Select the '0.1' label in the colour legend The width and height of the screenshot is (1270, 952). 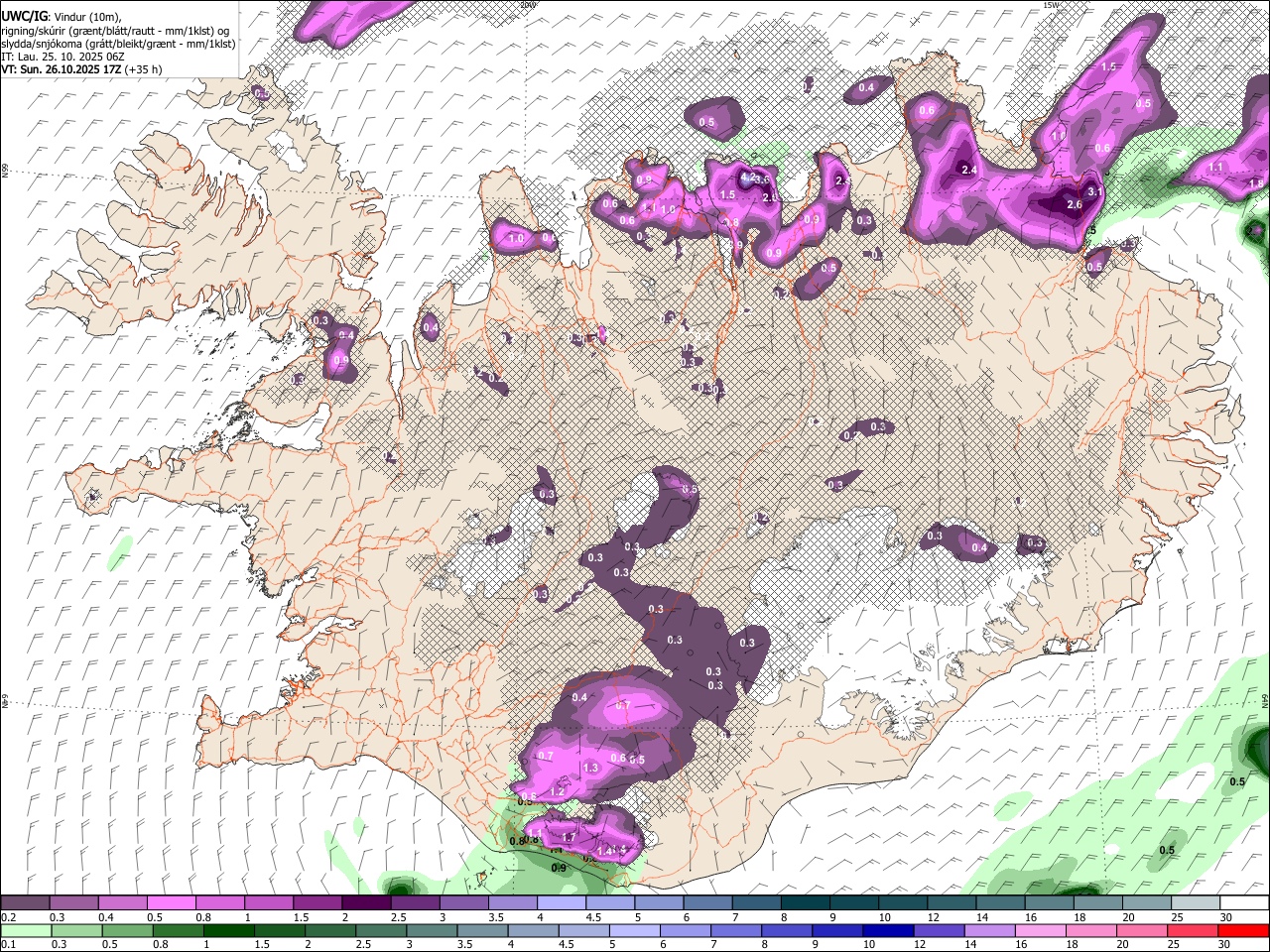8,945
